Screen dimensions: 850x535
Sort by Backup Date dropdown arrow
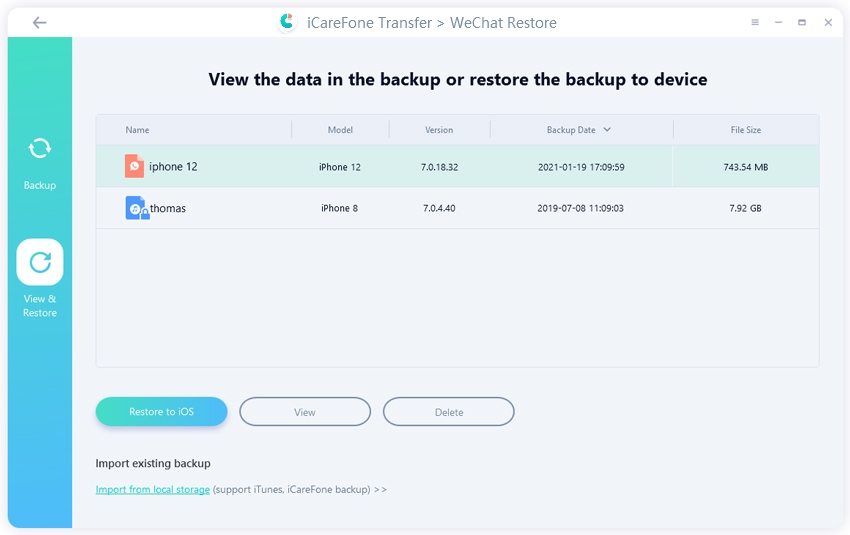[x=607, y=130]
